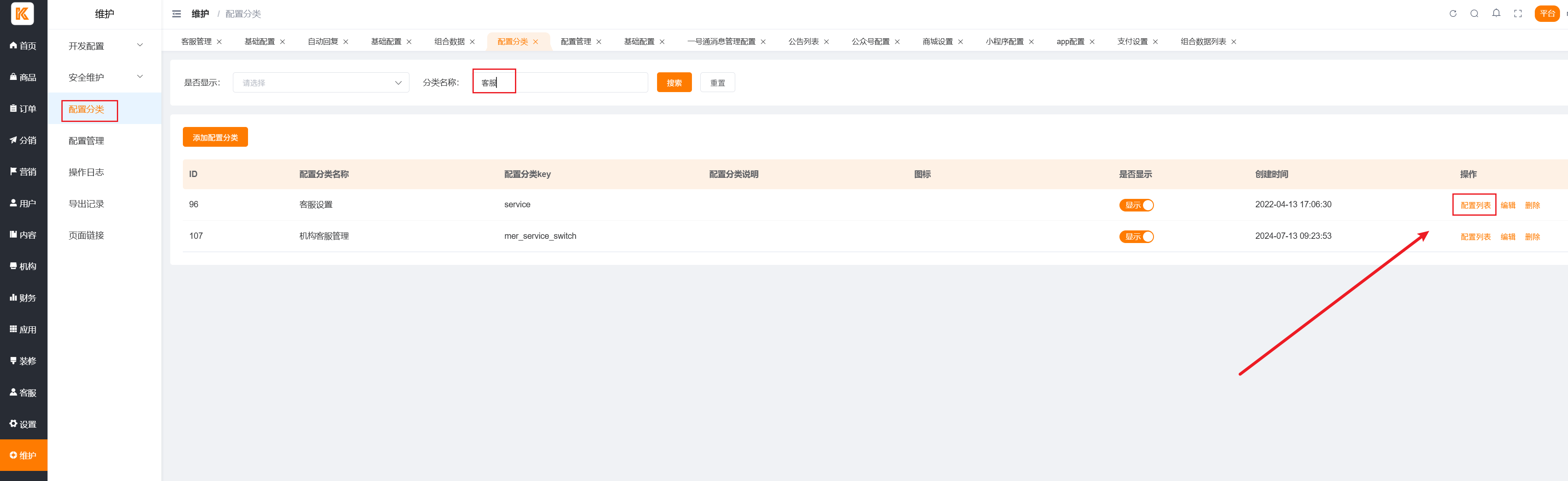
Task: Toggle 显示 switch for 客服设置
Action: coord(1136,205)
